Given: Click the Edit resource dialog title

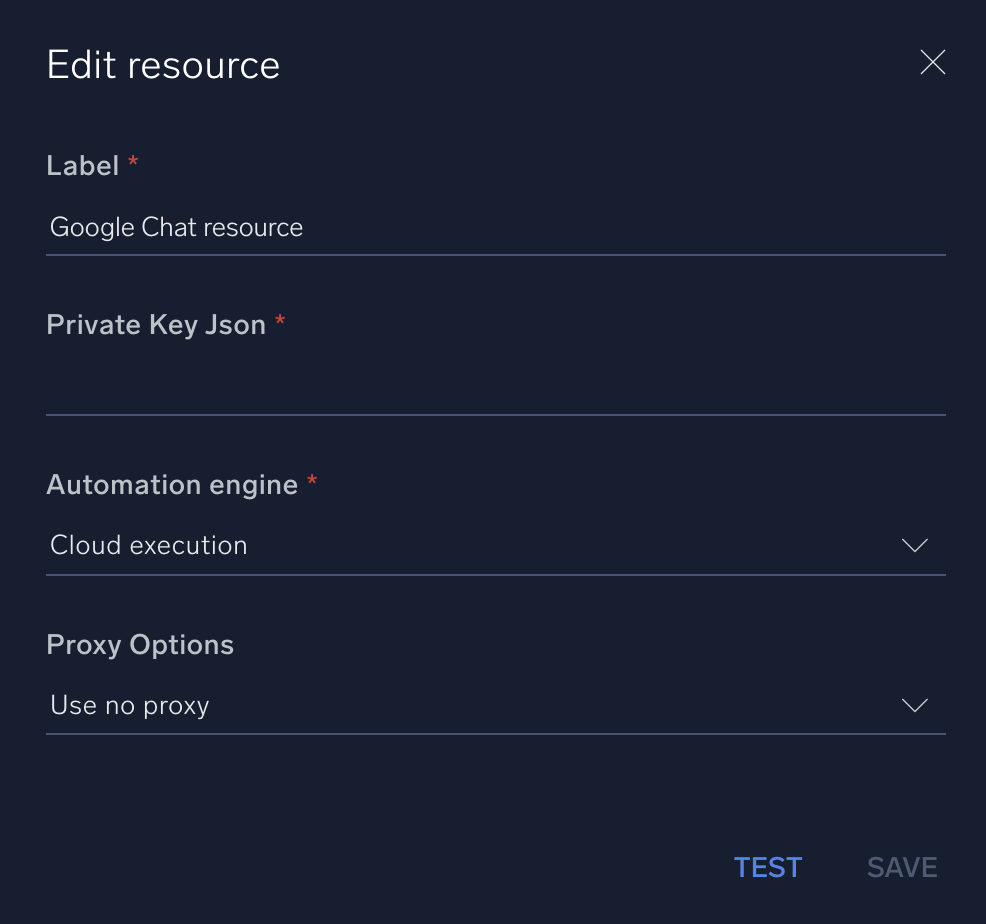Looking at the screenshot, I should click(163, 64).
